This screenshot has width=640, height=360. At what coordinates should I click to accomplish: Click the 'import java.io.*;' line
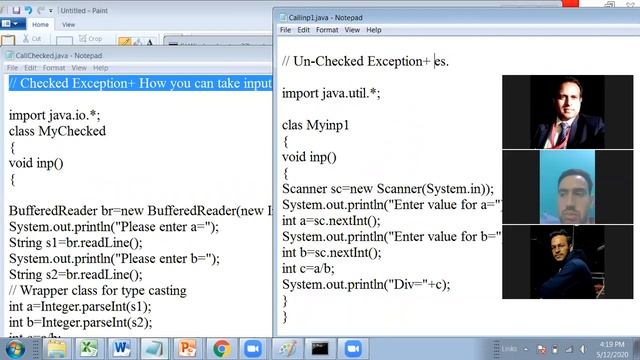click(x=54, y=115)
